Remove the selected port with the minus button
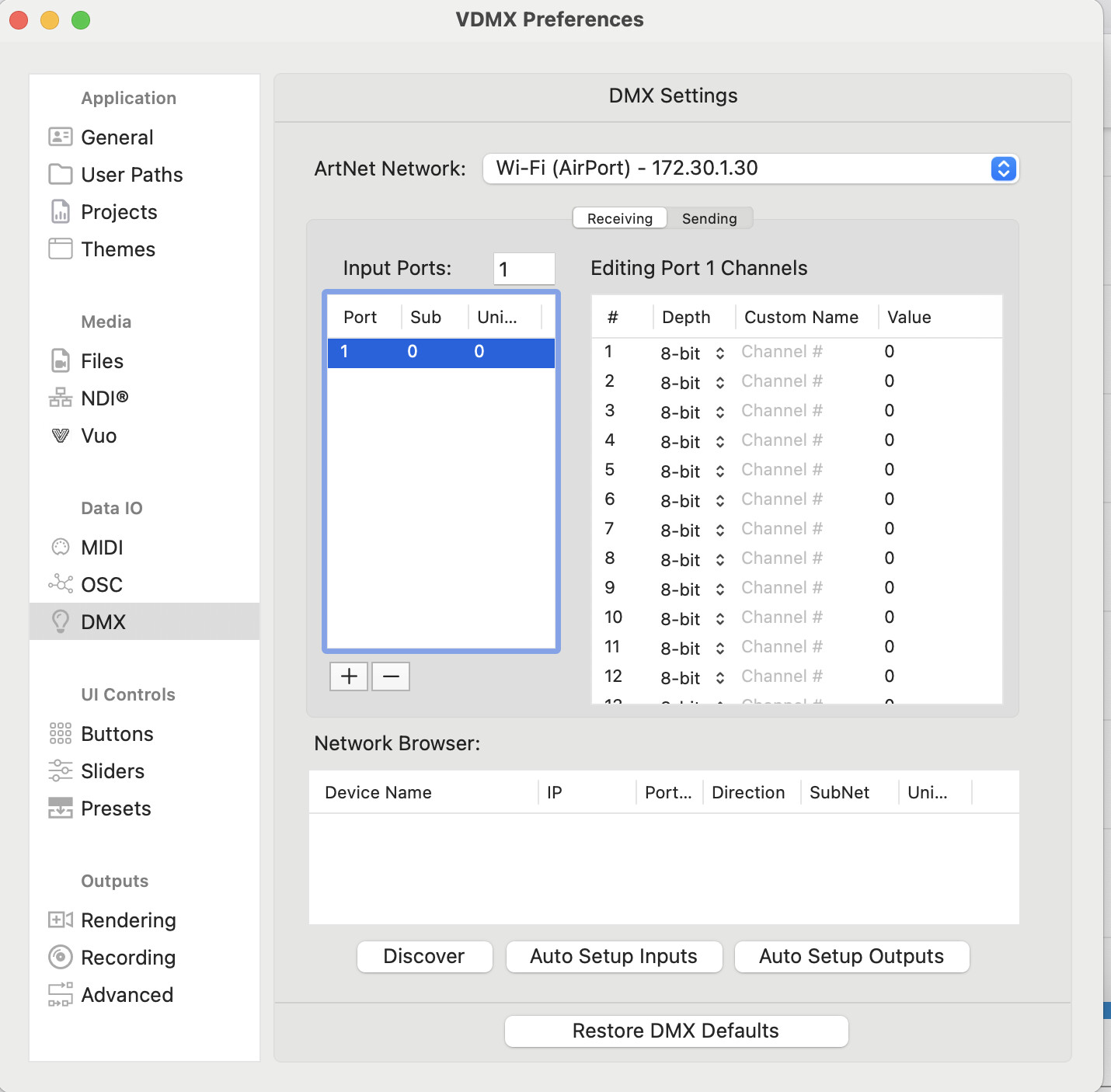Screen dimensions: 1111x1092 [x=391, y=676]
